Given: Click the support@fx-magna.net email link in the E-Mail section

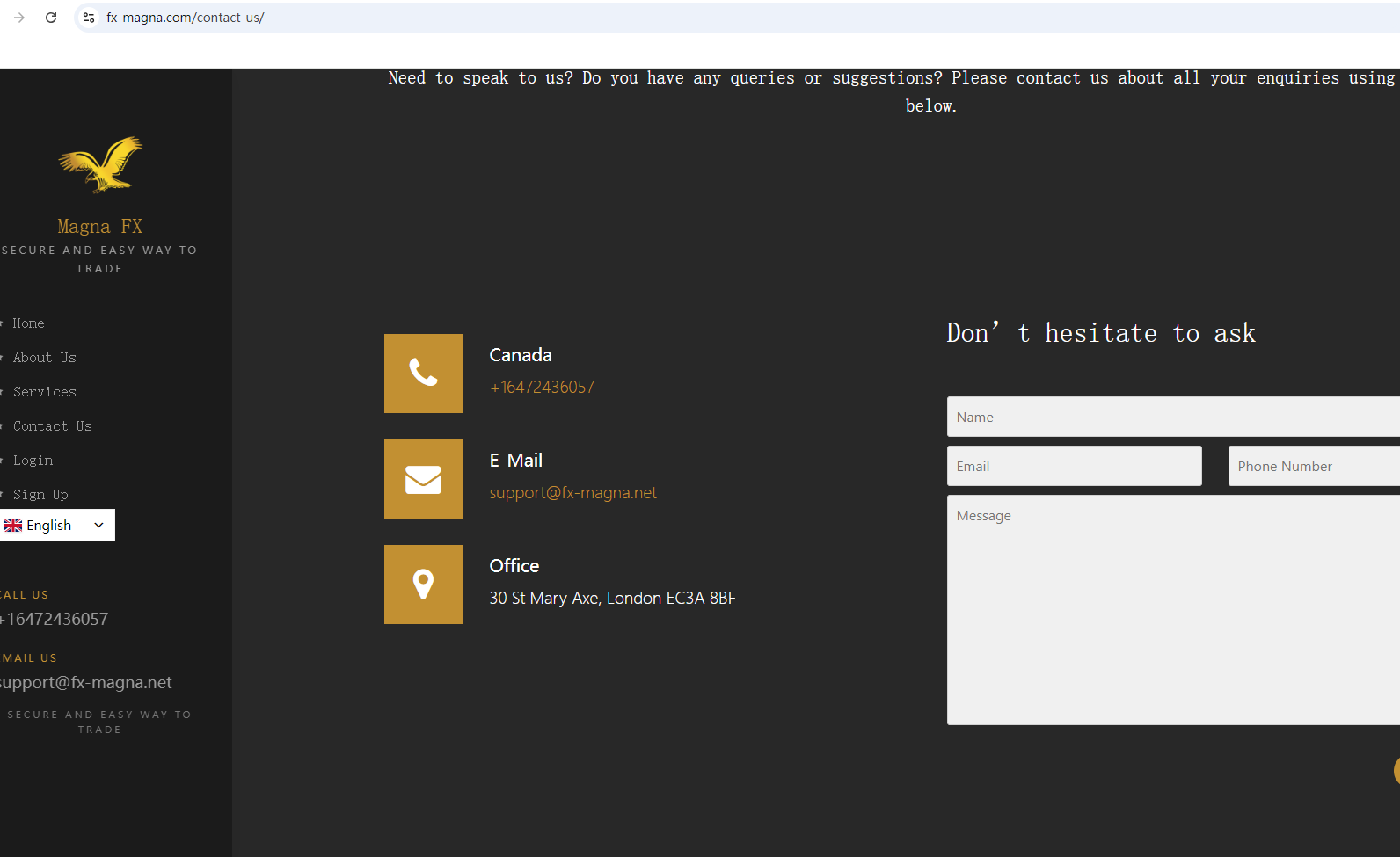Looking at the screenshot, I should coord(572,493).
